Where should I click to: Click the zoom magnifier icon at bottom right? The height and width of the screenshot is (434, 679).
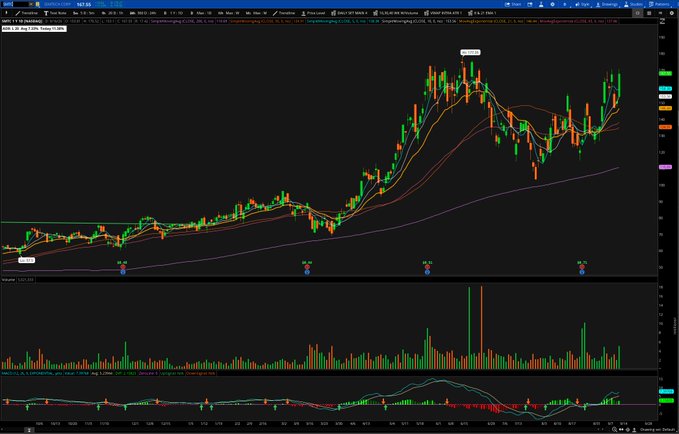pyautogui.click(x=614, y=430)
